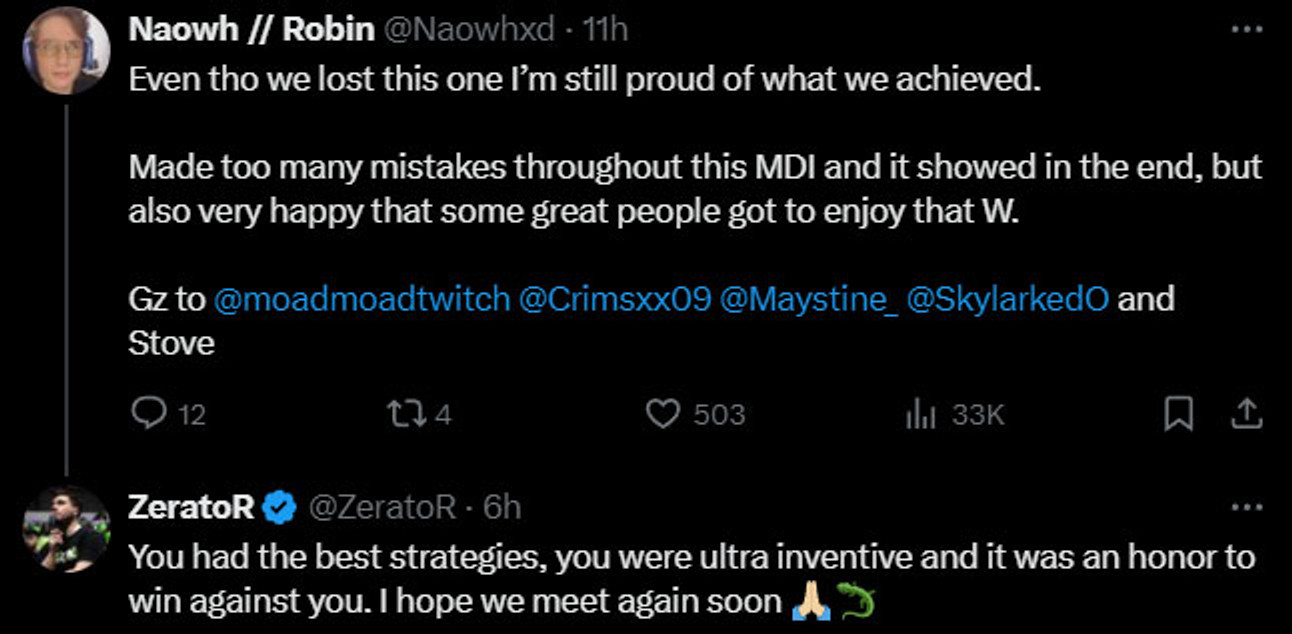Open the @moadmoadtwitch mention link
The width and height of the screenshot is (1292, 634).
(361, 299)
